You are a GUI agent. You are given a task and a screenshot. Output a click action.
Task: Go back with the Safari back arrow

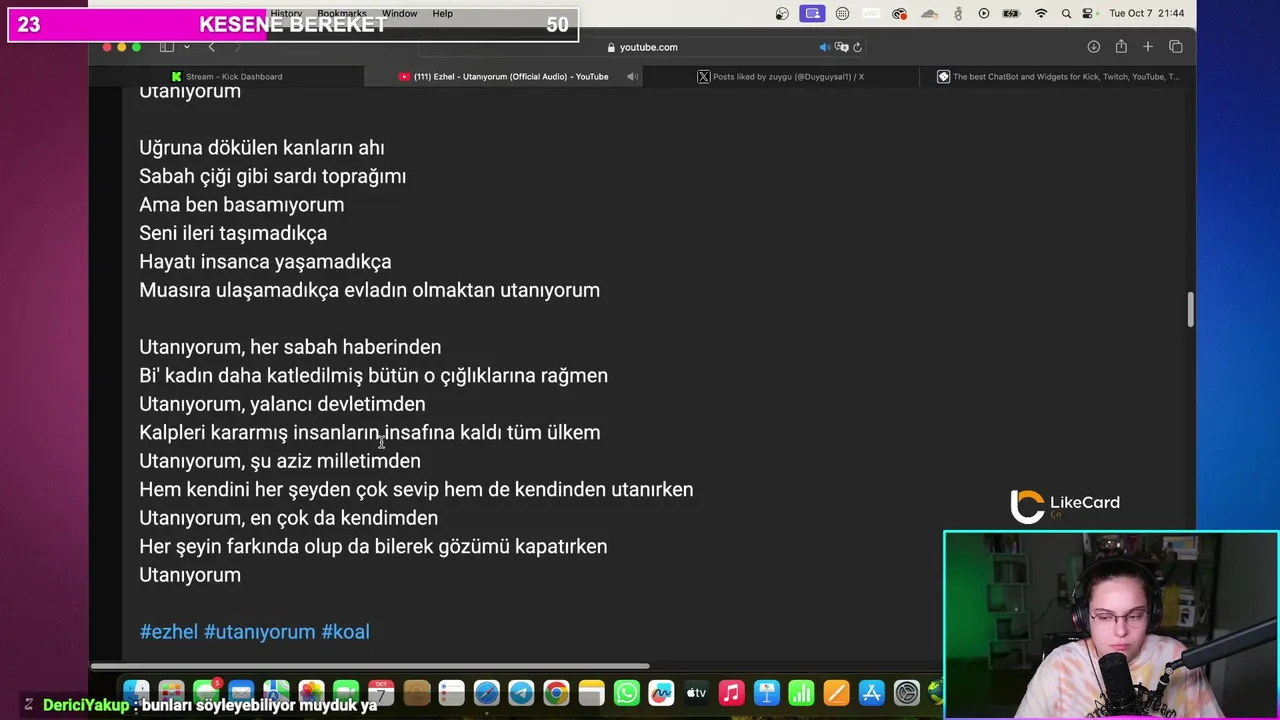click(x=211, y=47)
